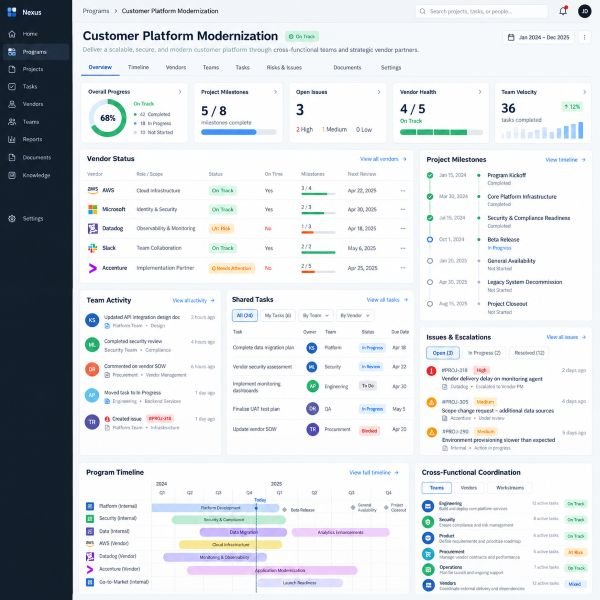Click the Microsoft vendor logo
600x600 pixels.
(93, 209)
